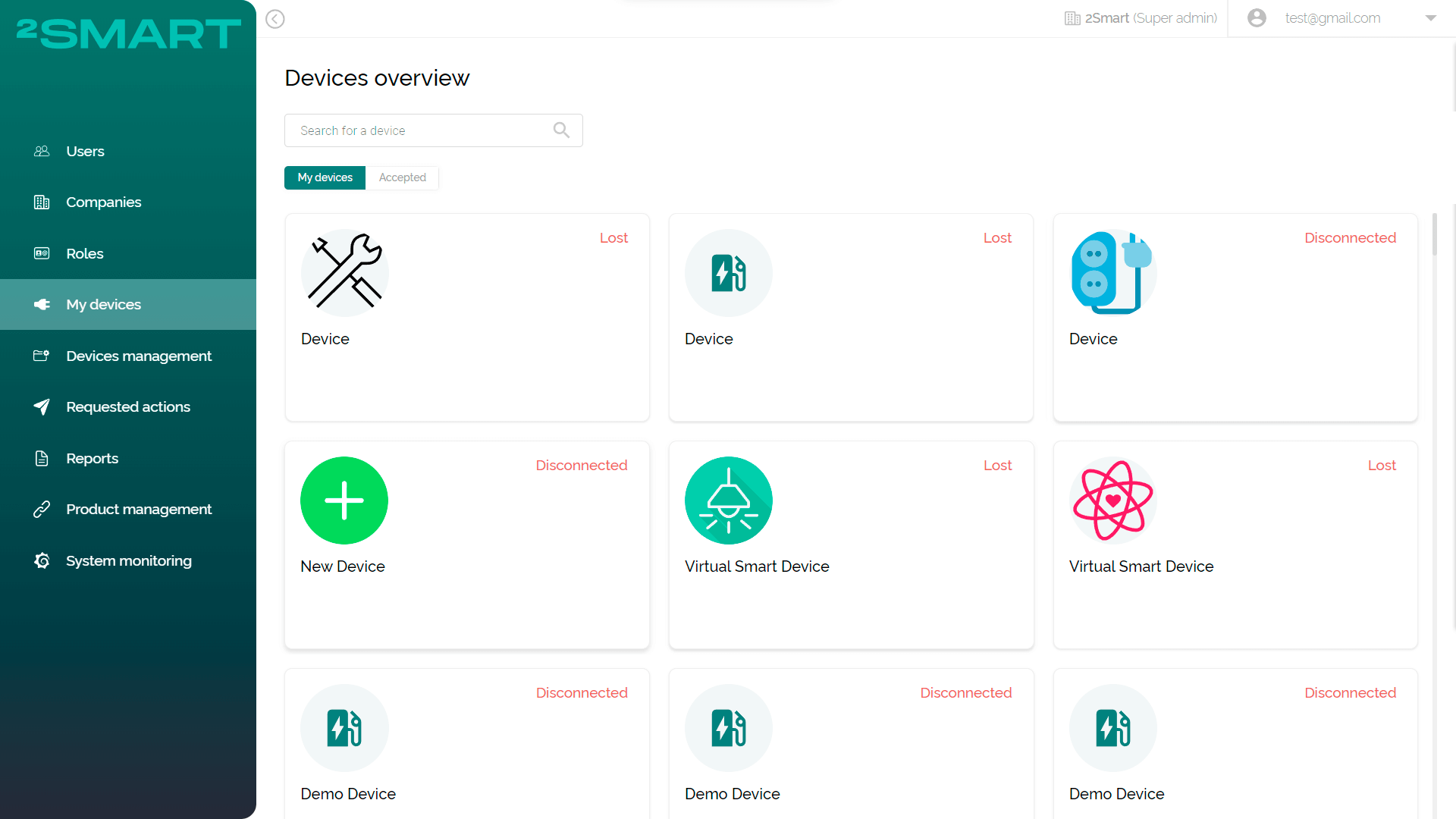Click the New Device card title
This screenshot has width=1456, height=819.
pyautogui.click(x=343, y=566)
